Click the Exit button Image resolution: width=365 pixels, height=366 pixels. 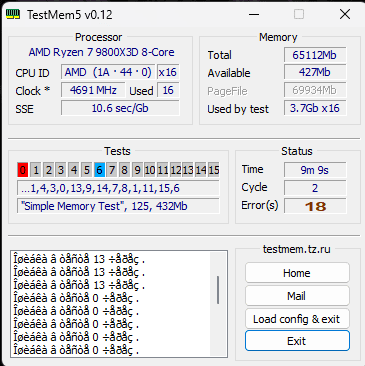pos(297,341)
